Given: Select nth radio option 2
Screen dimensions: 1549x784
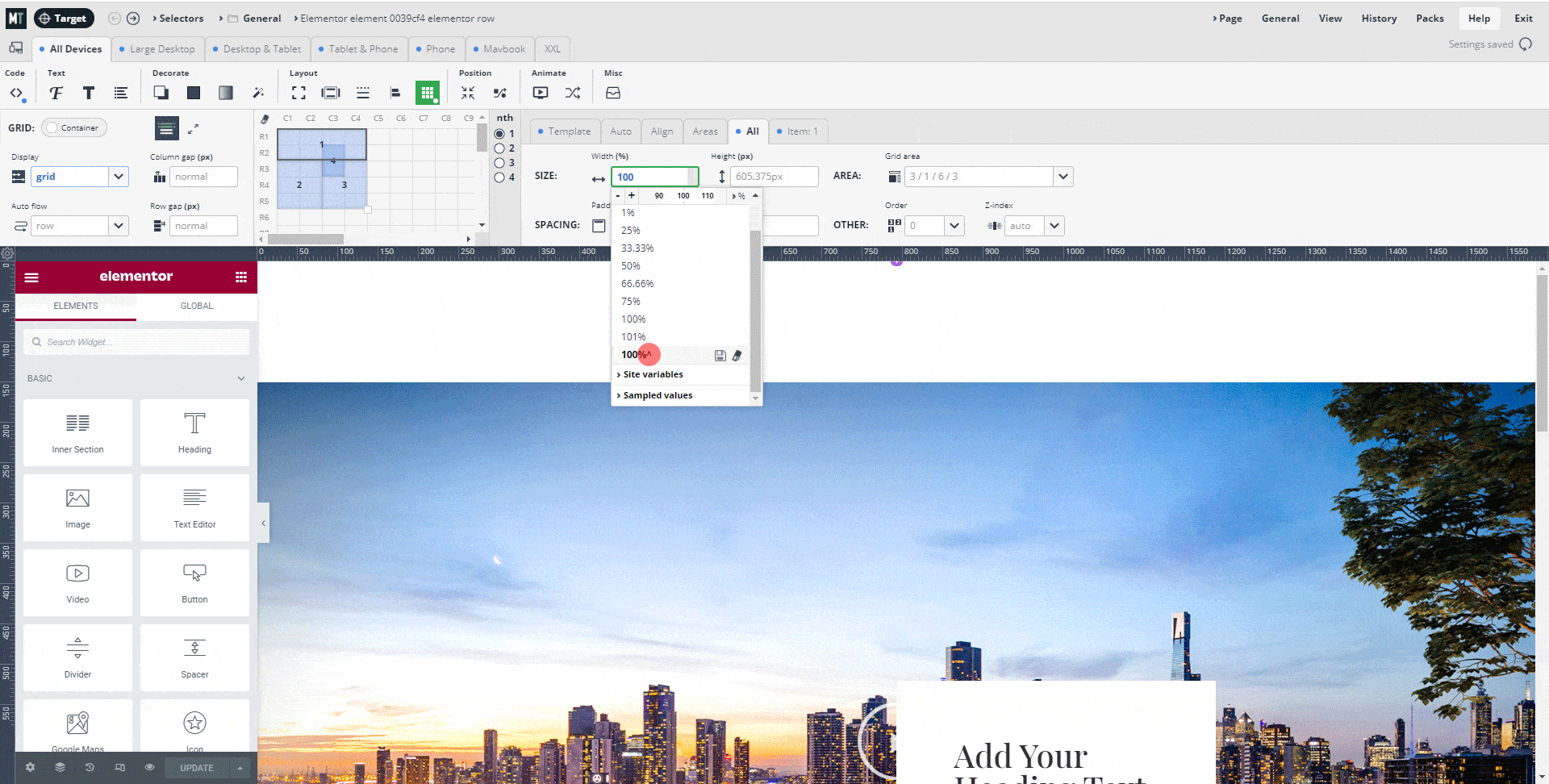Looking at the screenshot, I should [499, 148].
